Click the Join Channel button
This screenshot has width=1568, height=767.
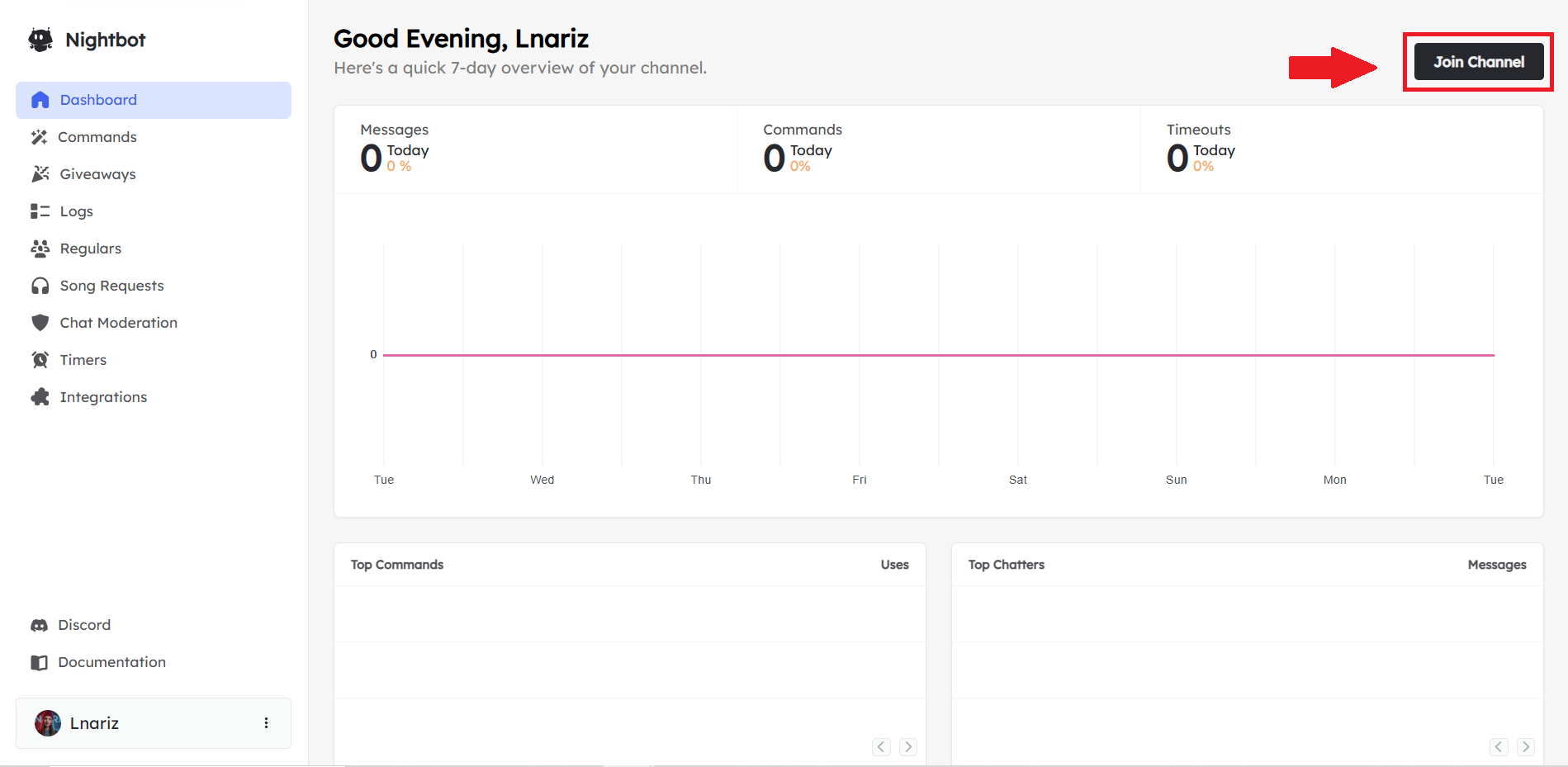[1479, 62]
